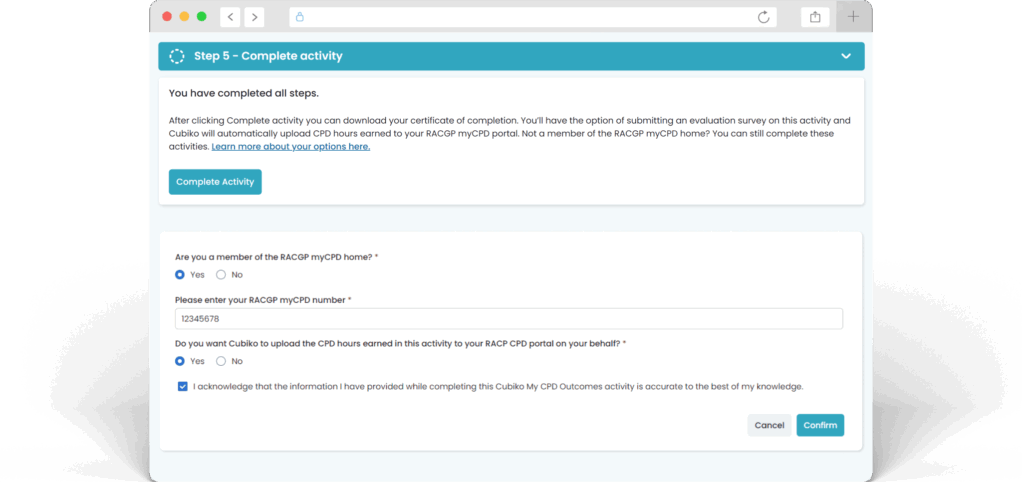1024x482 pixels.
Task: Click the Complete Activity button
Action: [215, 182]
